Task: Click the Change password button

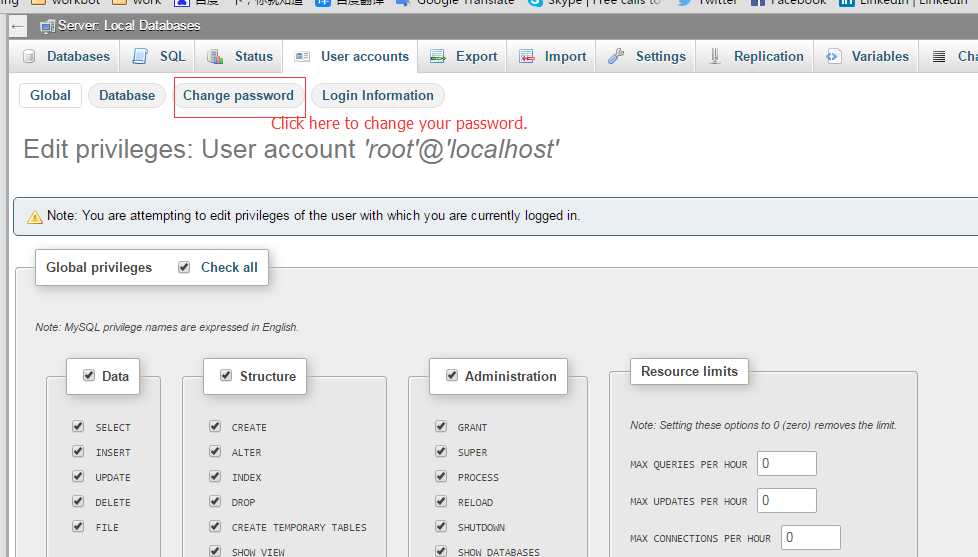Action: coord(238,95)
